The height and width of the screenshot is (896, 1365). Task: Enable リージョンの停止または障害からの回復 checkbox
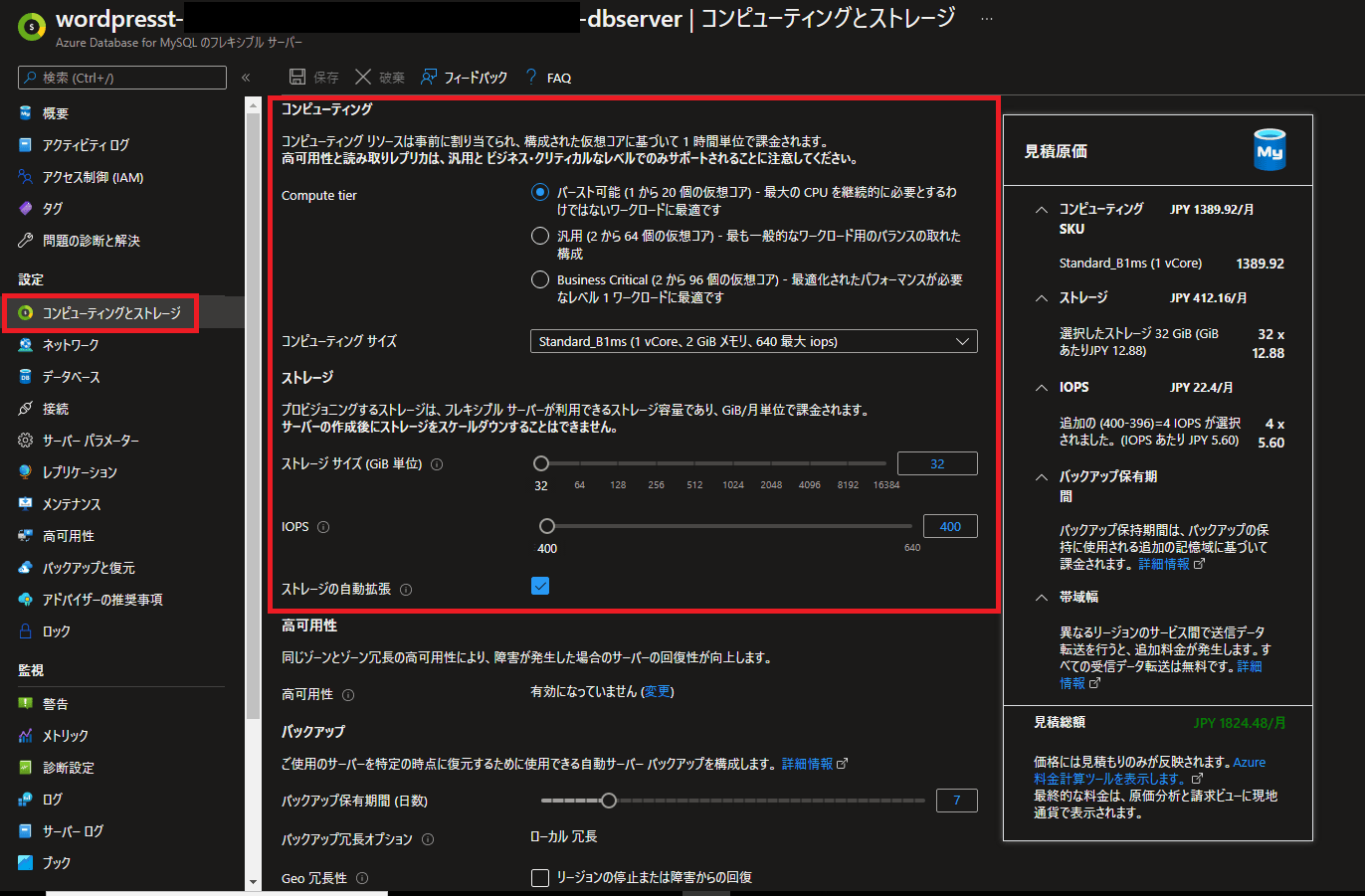(540, 877)
